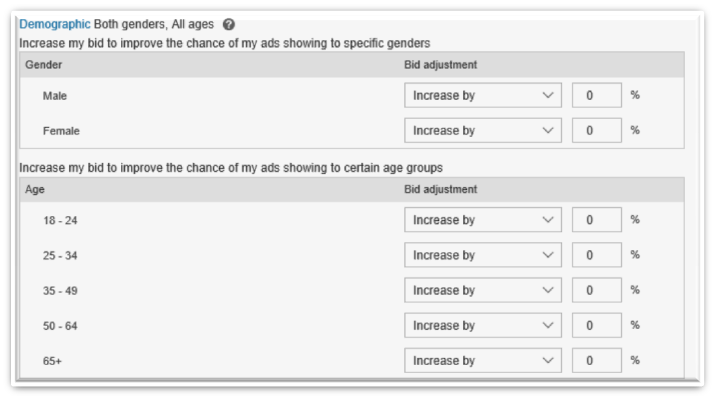Click the Female gender row label

(61, 131)
